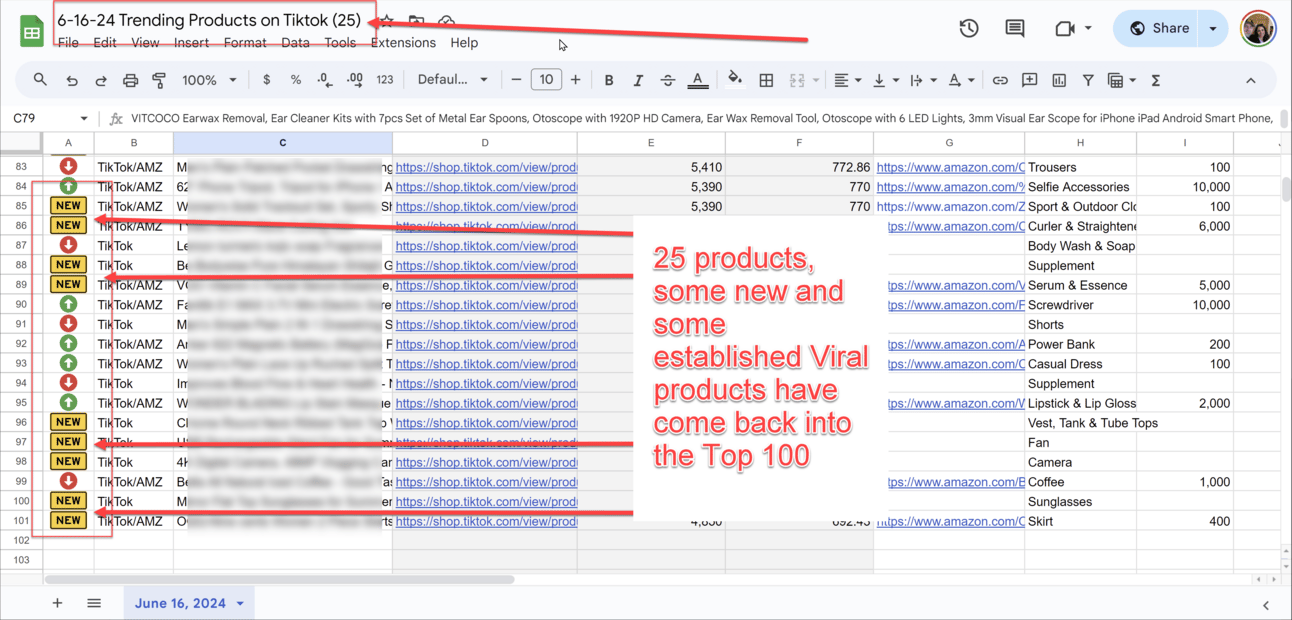Open the Default font dropdown
Screen dimensions: 1292x620
(x=452, y=80)
